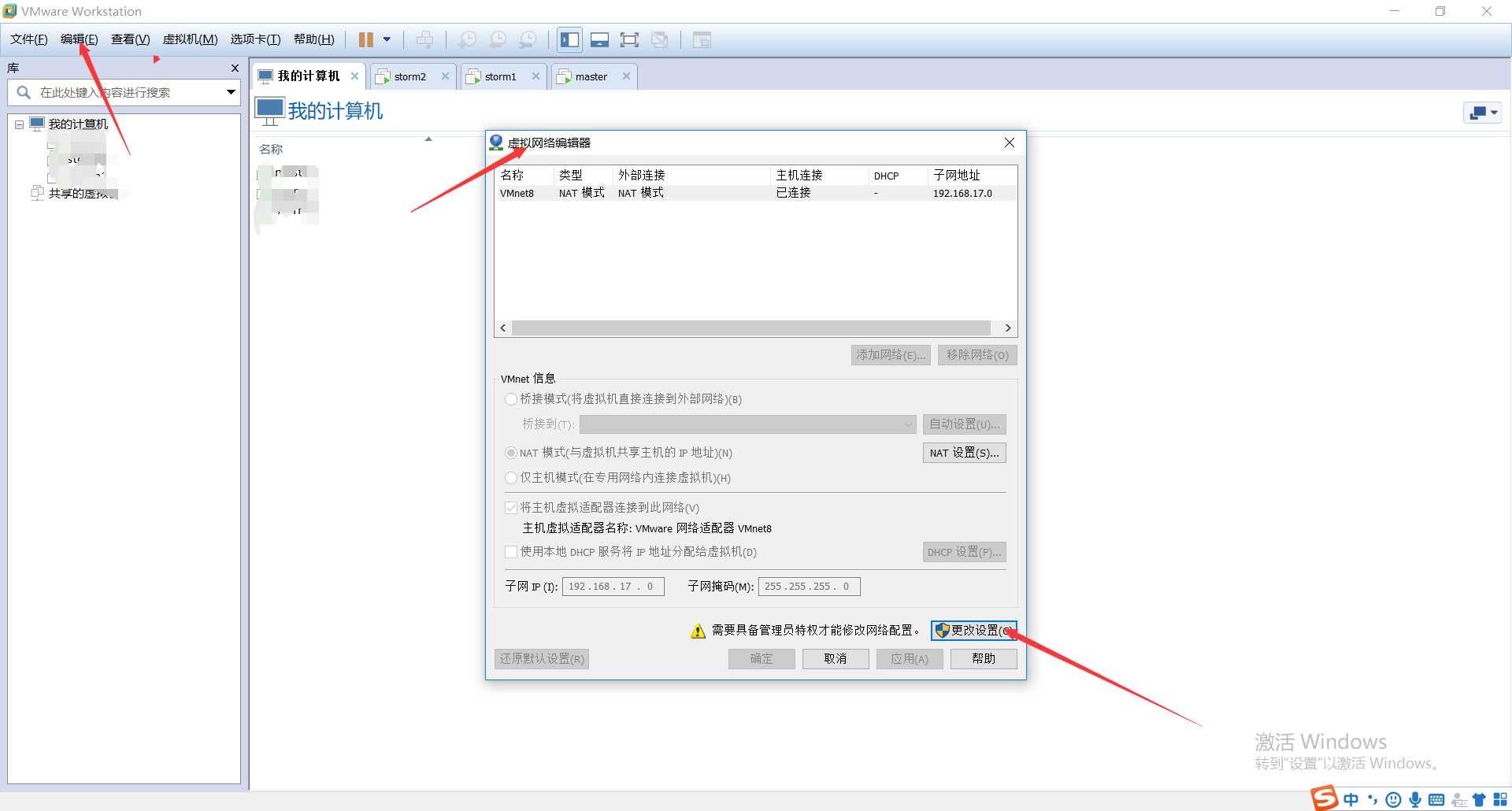Select the VMnet8 row in network table
The image size is (1512, 811).
[x=755, y=193]
